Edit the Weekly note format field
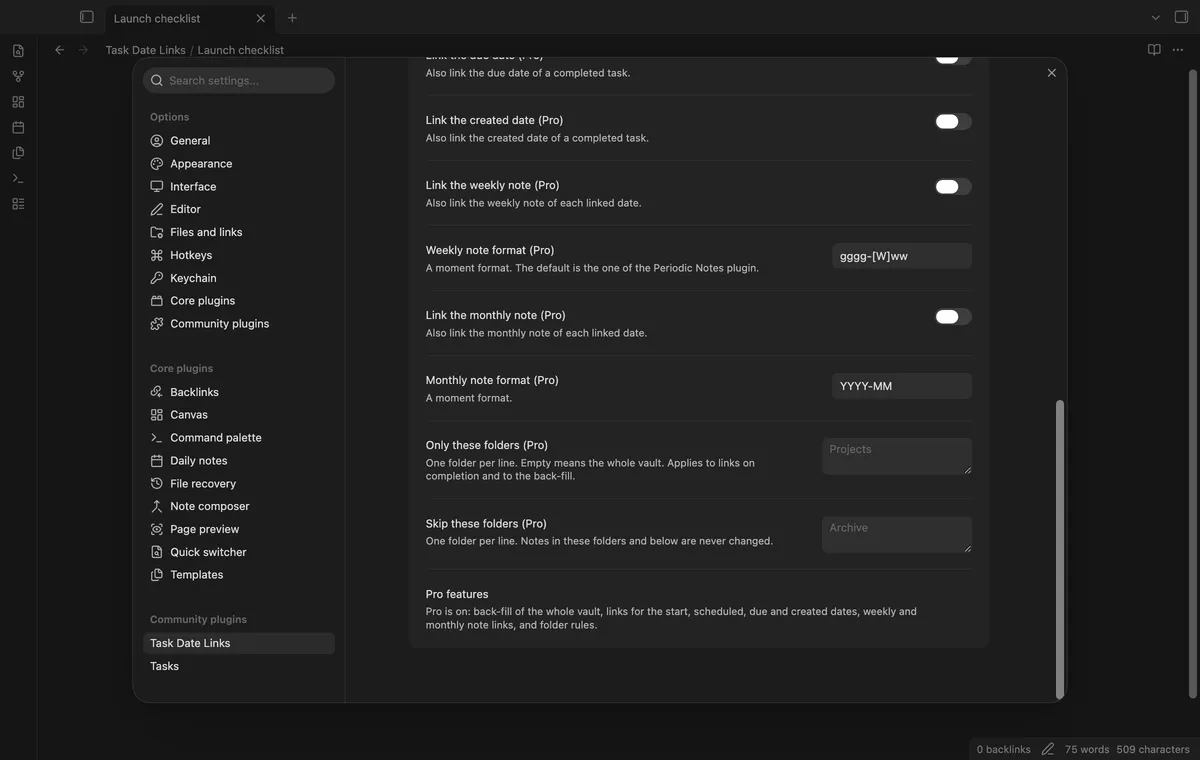1200x760 pixels. coord(901,256)
